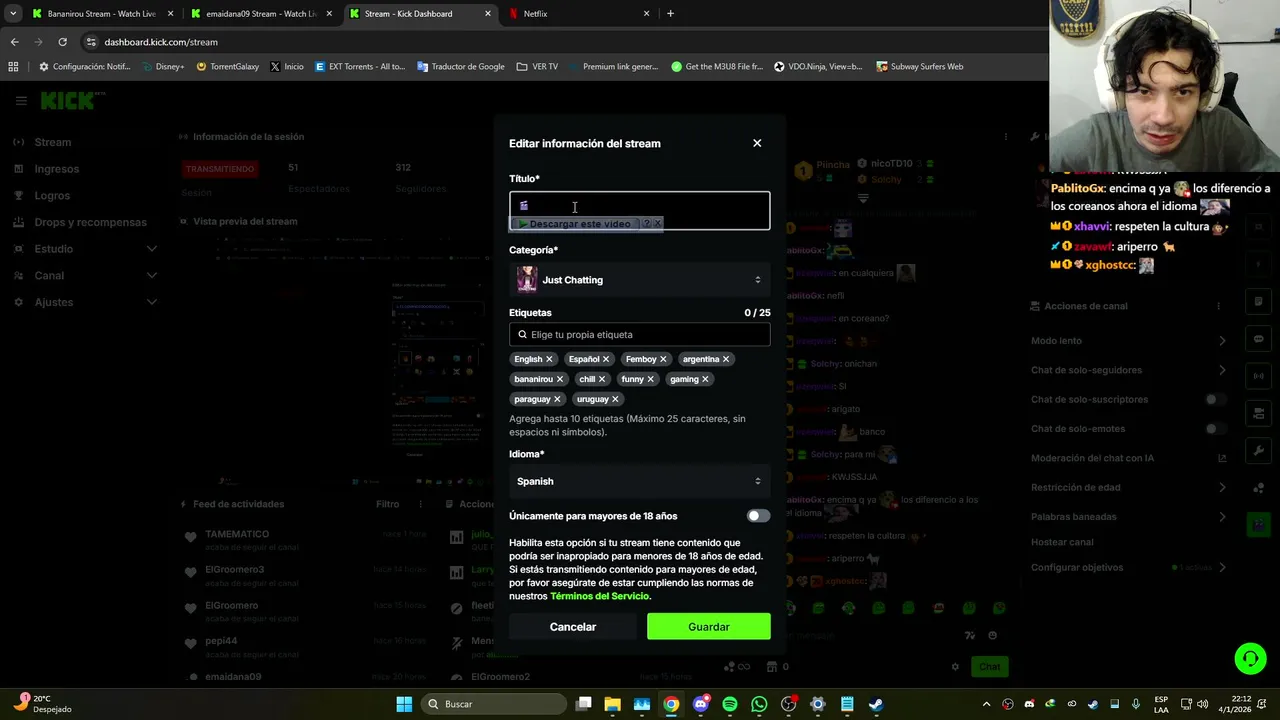Open the Traductor de Google bookmark
The height and width of the screenshot is (720, 1280).
461,67
